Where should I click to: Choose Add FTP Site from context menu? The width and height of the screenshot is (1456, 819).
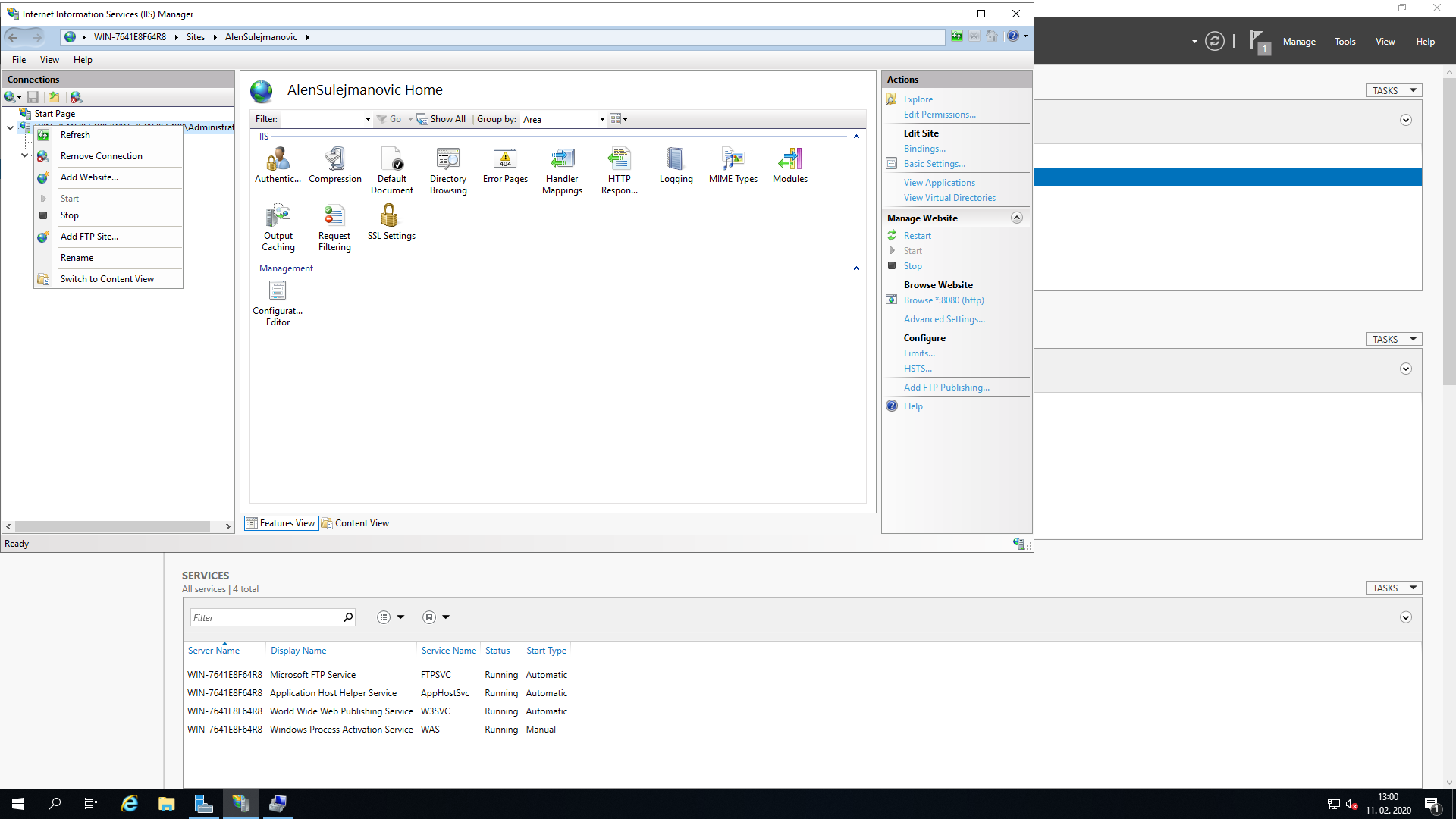(x=108, y=237)
